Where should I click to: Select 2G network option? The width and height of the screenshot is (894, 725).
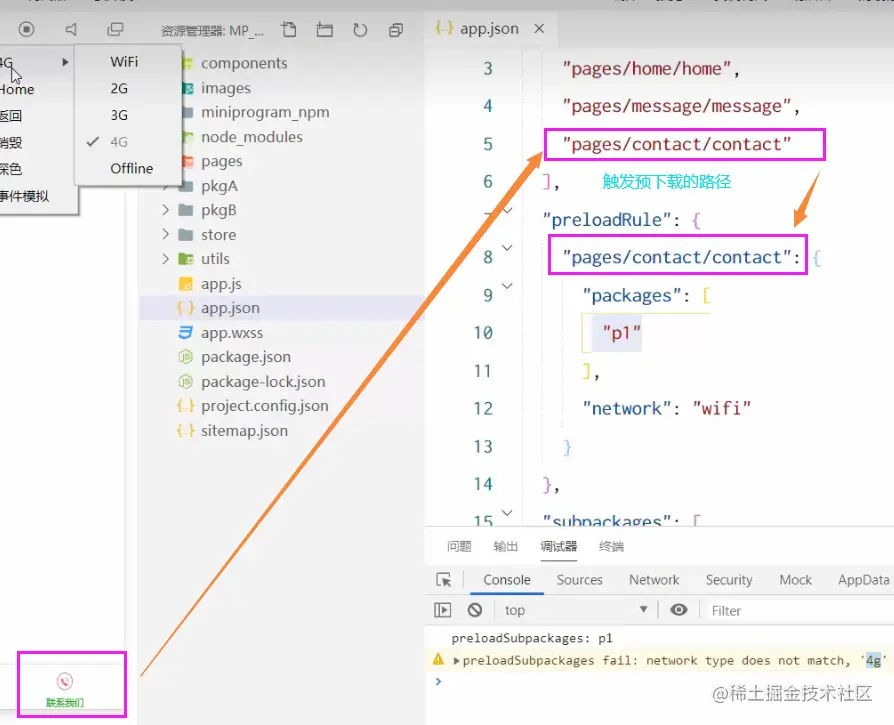click(119, 88)
